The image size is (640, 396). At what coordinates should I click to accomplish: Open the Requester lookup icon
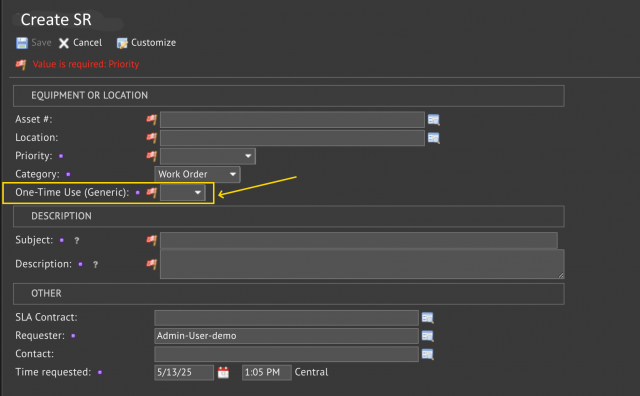[x=427, y=336]
